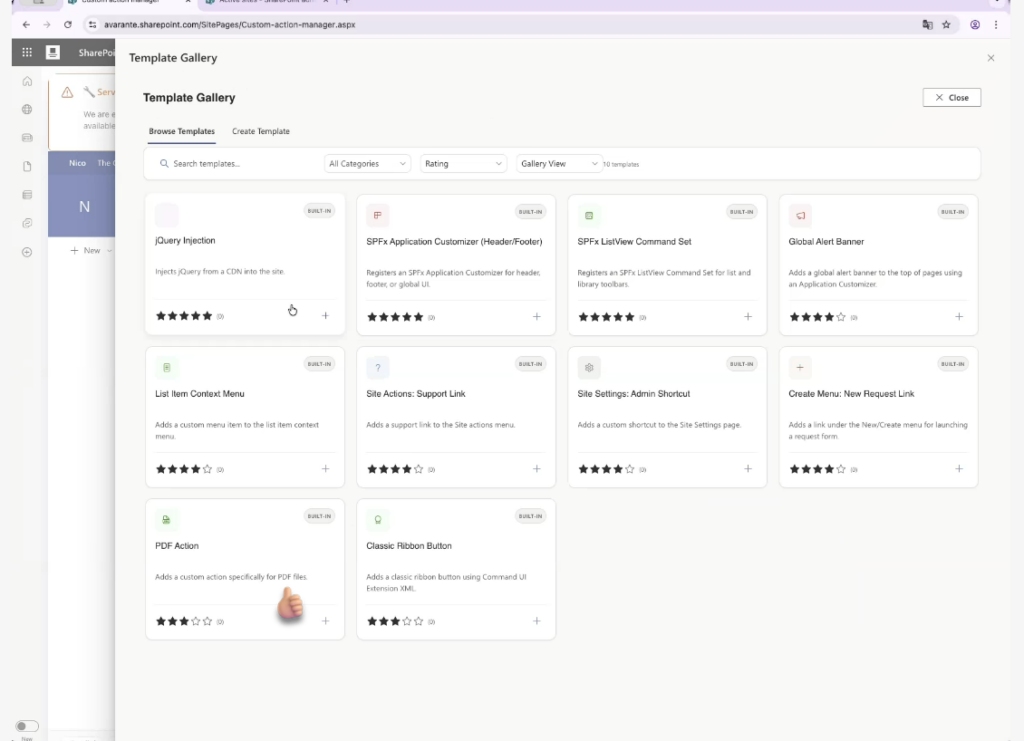Select the Browse Templates tab
Image resolution: width=1024 pixels, height=741 pixels.
(x=181, y=131)
